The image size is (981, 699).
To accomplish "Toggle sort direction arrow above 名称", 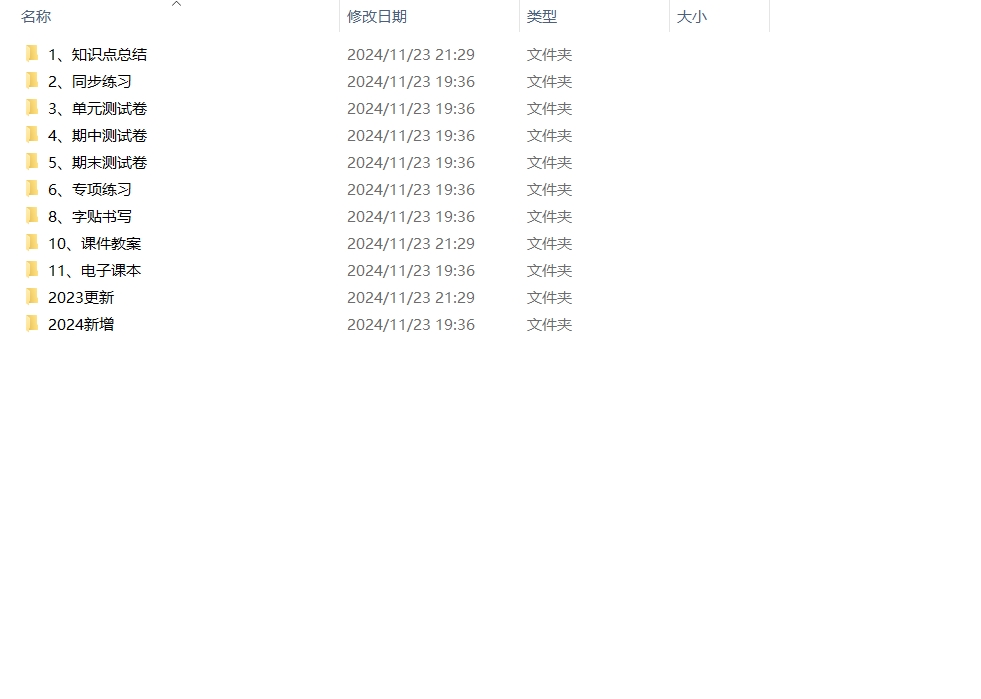I will coord(176,4).
